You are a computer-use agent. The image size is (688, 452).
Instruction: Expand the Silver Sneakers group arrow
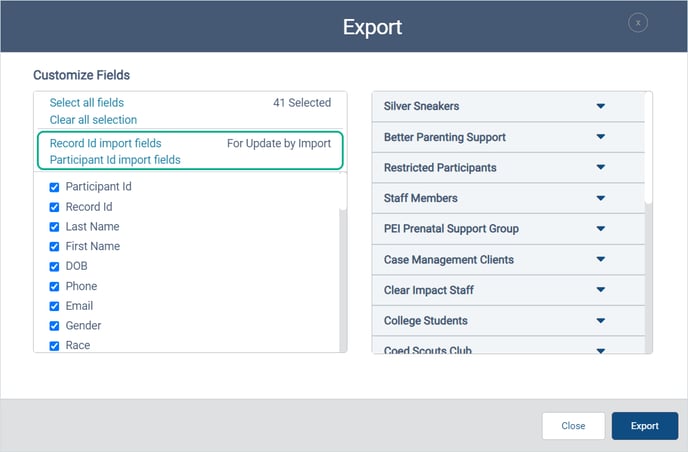601,106
